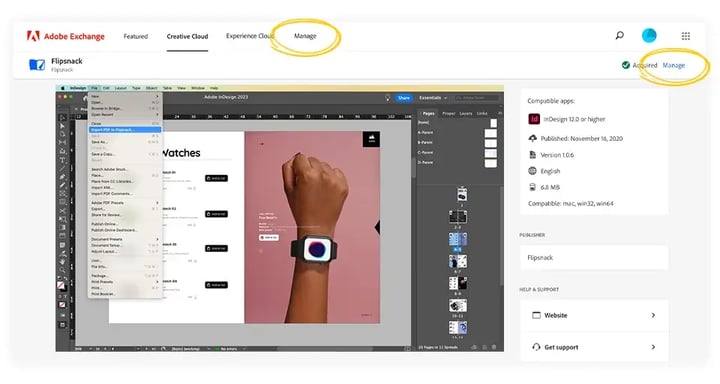Screen dimensions: 720x384
Task: Choose Publish Online in File menu
Action: (x=124, y=224)
